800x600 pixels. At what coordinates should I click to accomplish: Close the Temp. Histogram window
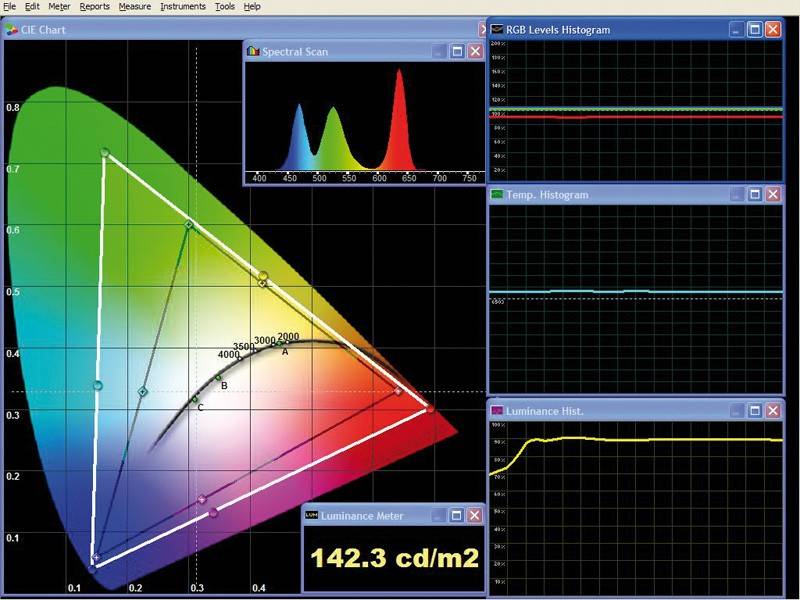tap(773, 194)
